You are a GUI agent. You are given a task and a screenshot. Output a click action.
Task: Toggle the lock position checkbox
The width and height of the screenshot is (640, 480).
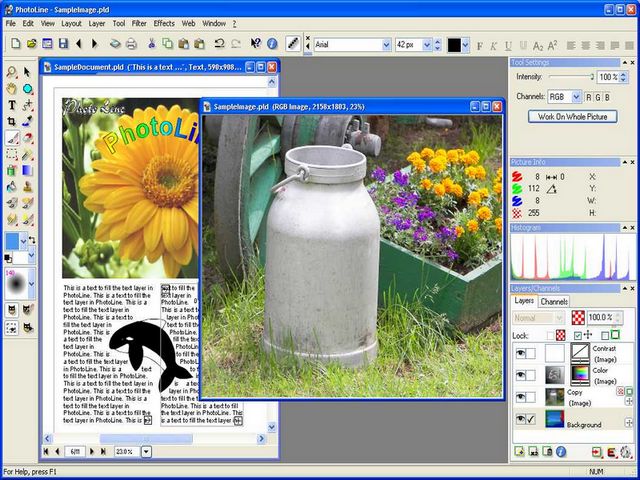(578, 336)
